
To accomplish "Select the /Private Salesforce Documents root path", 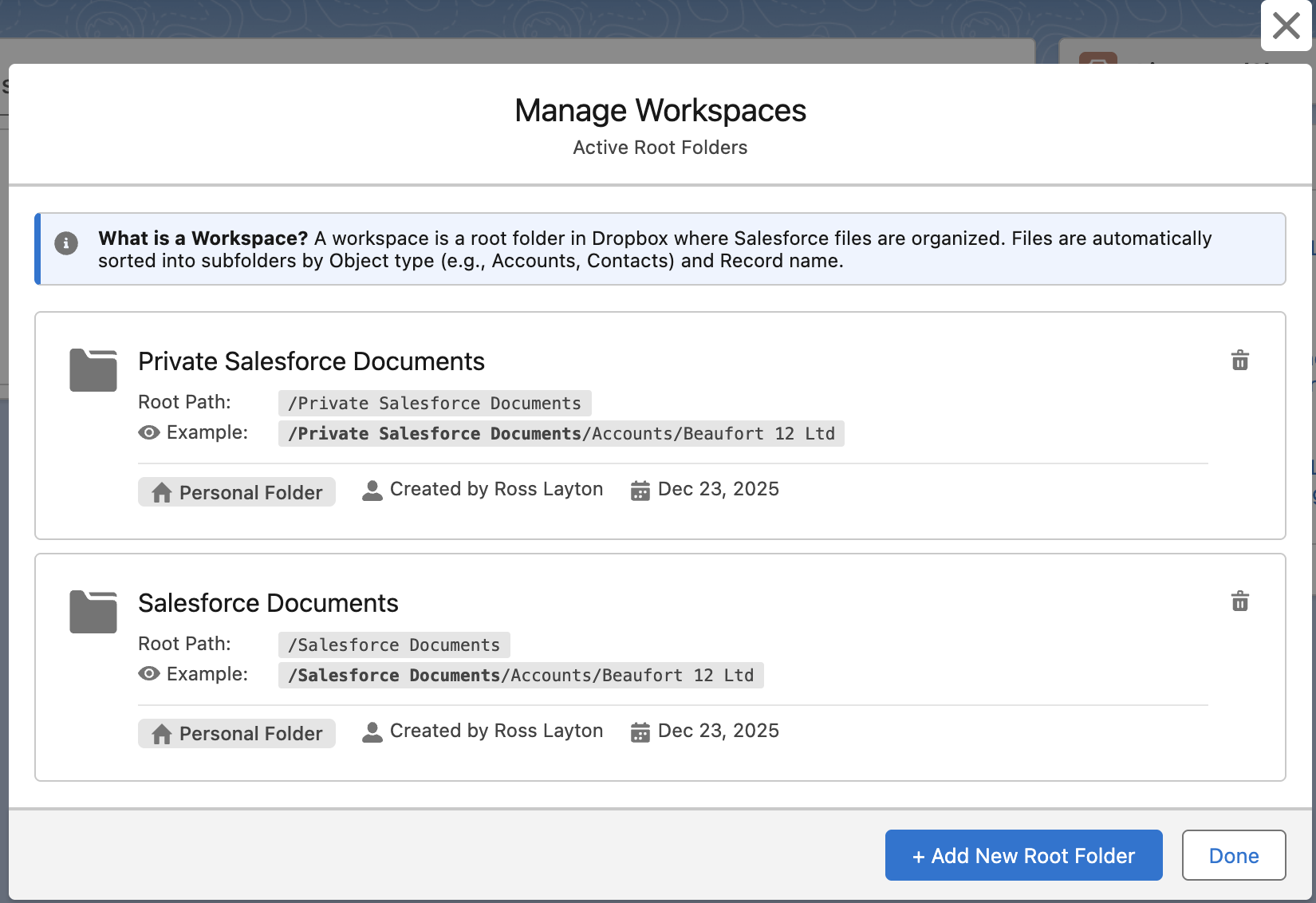I will click(435, 403).
